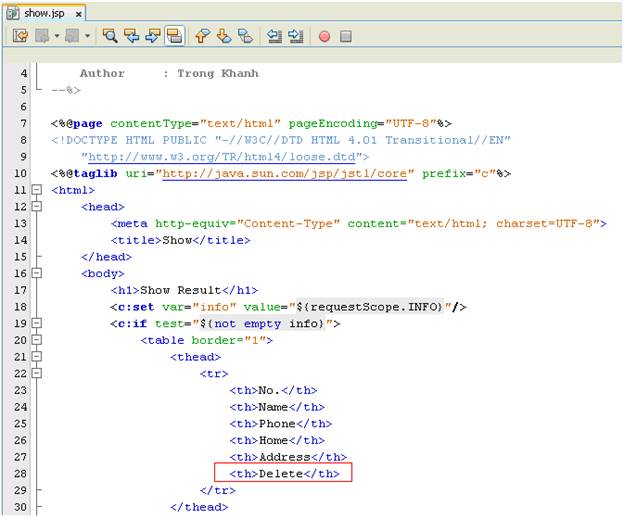Place cursor on the Delete table header line

284,474
